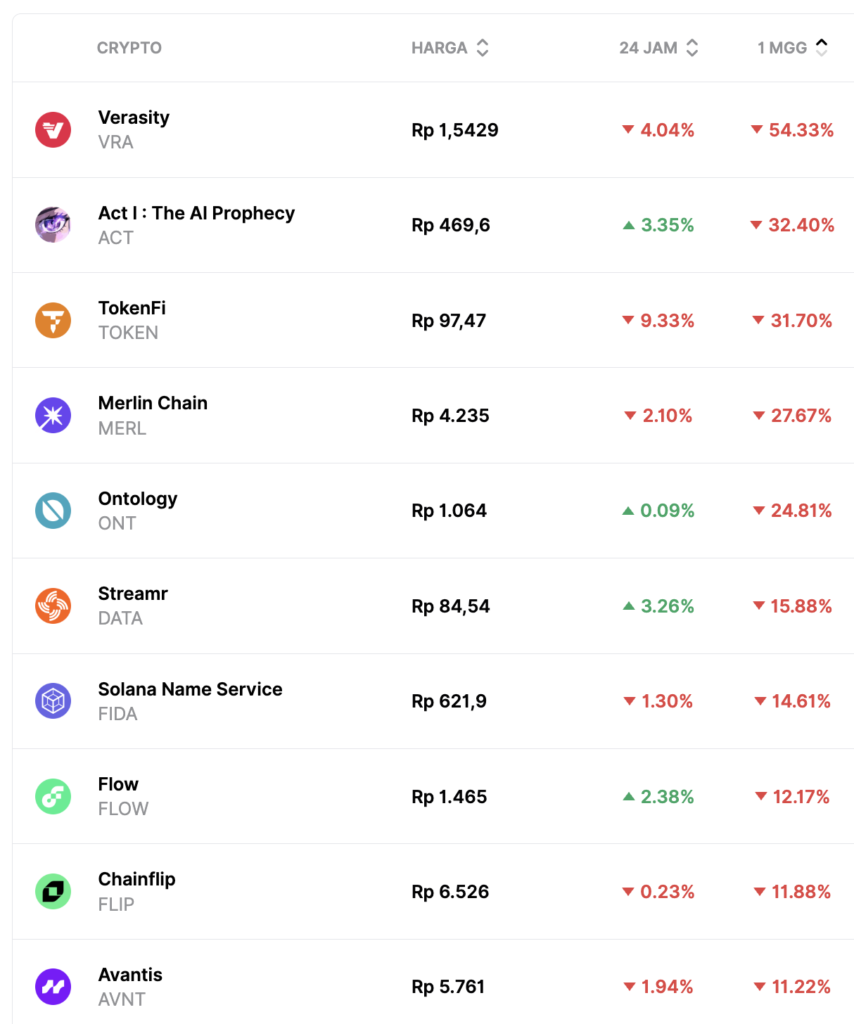This screenshot has height=1024, width=854.
Task: Sort by the 1 MGG column arrows
Action: [x=821, y=48]
